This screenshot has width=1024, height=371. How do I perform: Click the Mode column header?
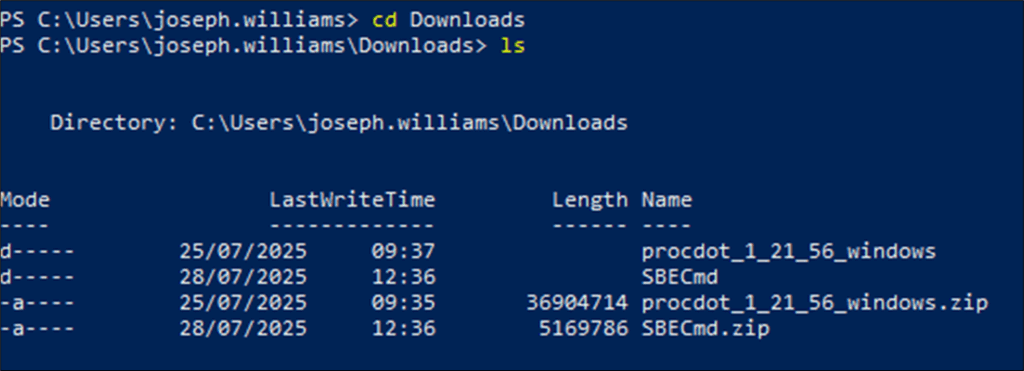tap(25, 200)
